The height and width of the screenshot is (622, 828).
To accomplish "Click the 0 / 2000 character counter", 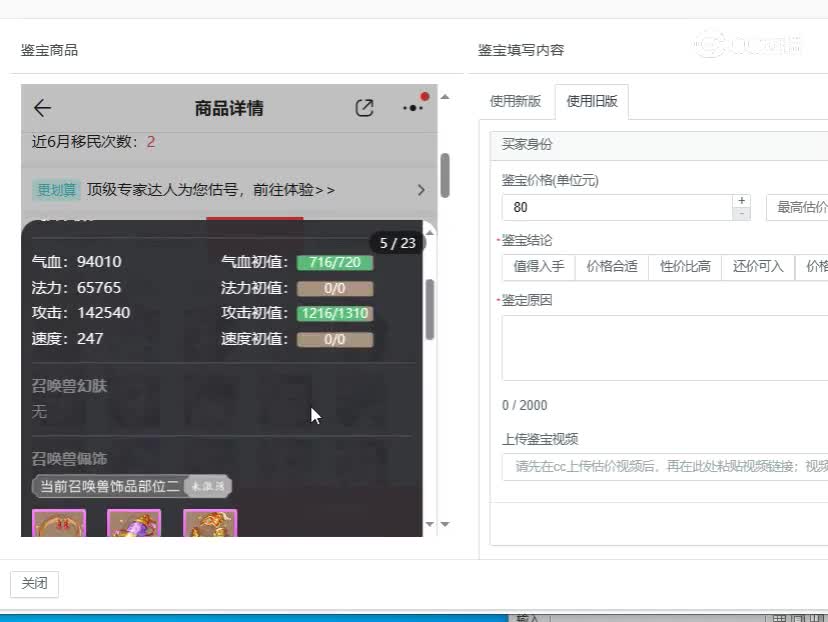I will [x=524, y=406].
